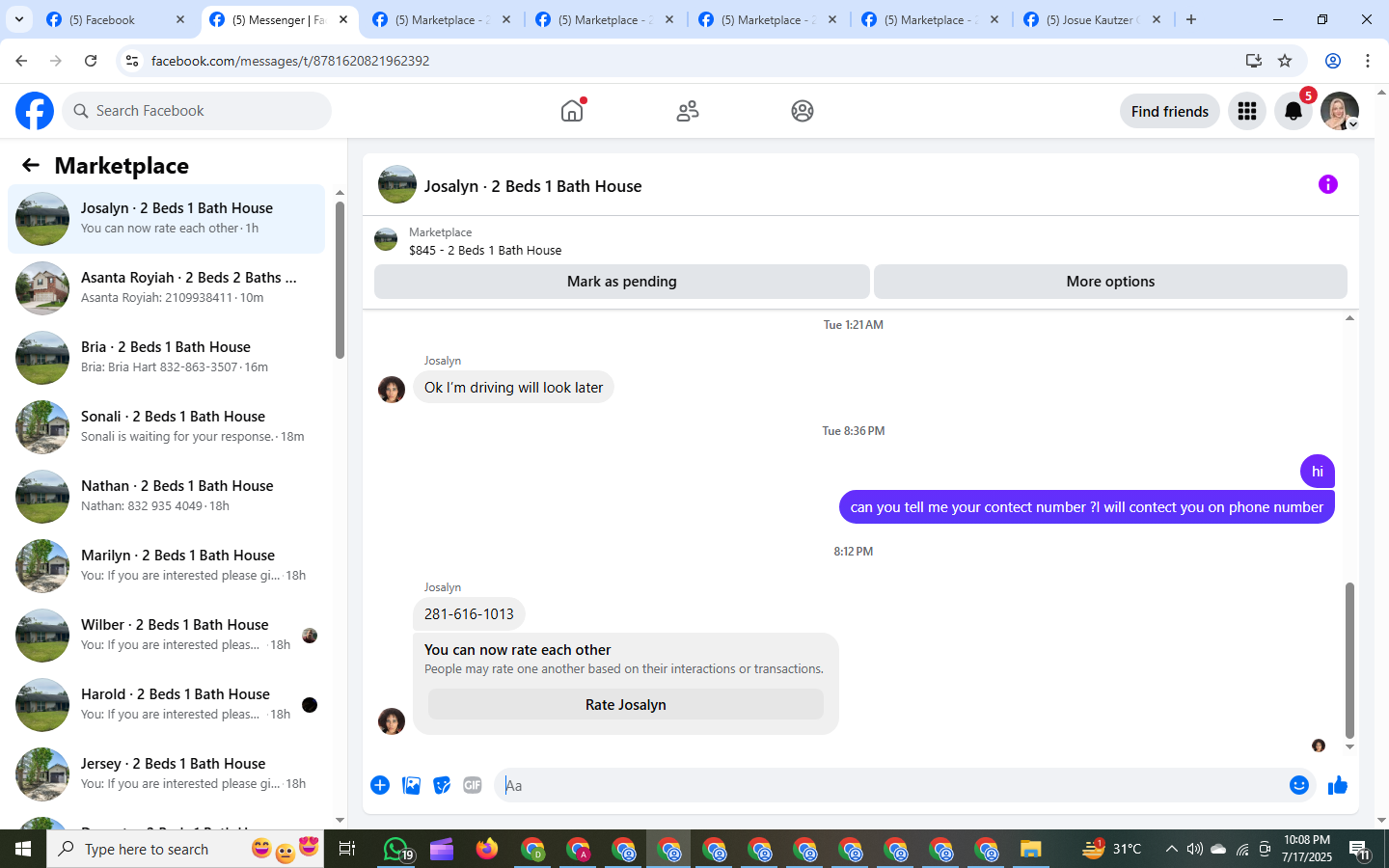Open Firefox from the taskbar
1389x868 pixels.
coord(487,849)
